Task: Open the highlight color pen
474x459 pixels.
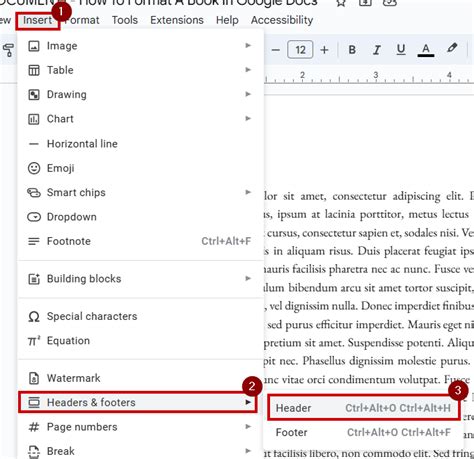Action: point(452,48)
